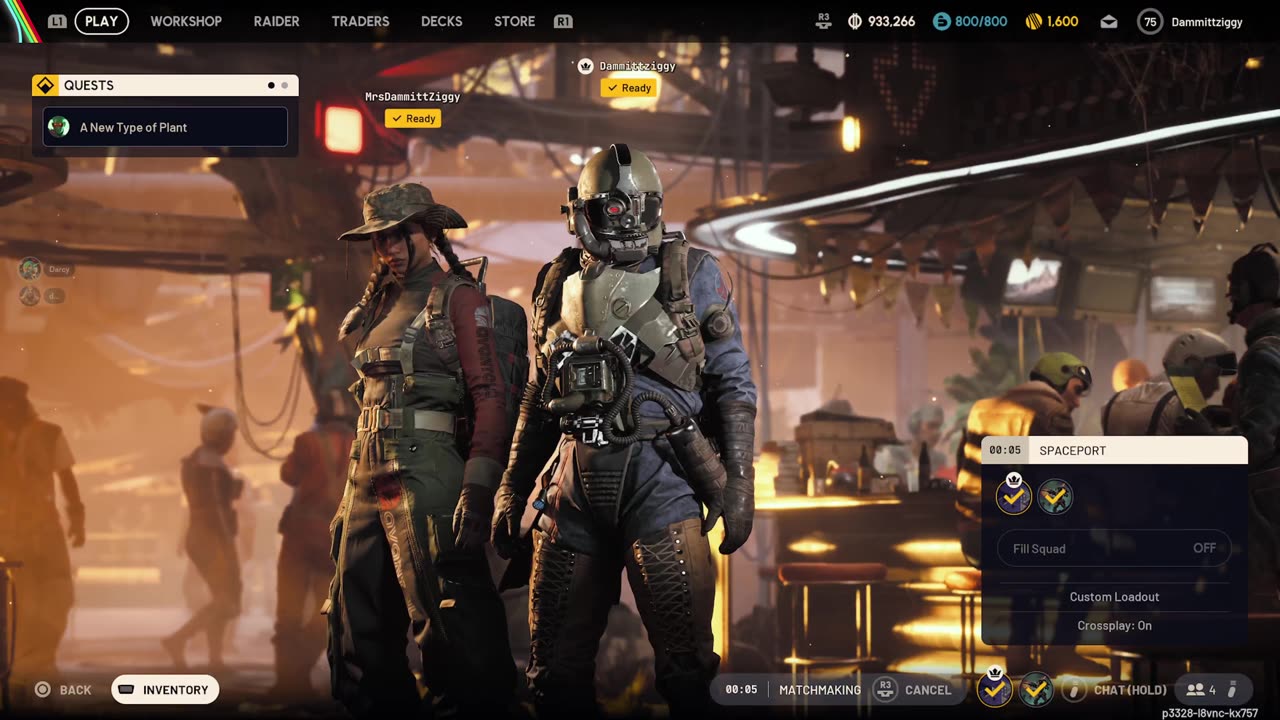Select the DECKS tab
The image size is (1280, 720).
pos(441,21)
